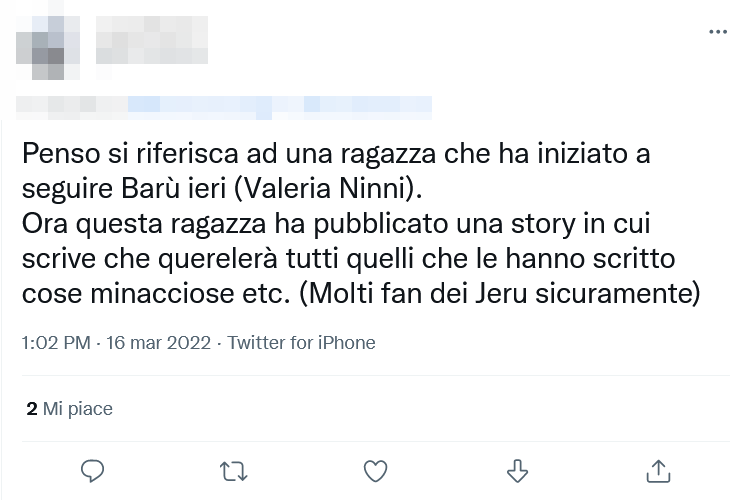Click the blurred reply-to handle line

[x=225, y=103]
